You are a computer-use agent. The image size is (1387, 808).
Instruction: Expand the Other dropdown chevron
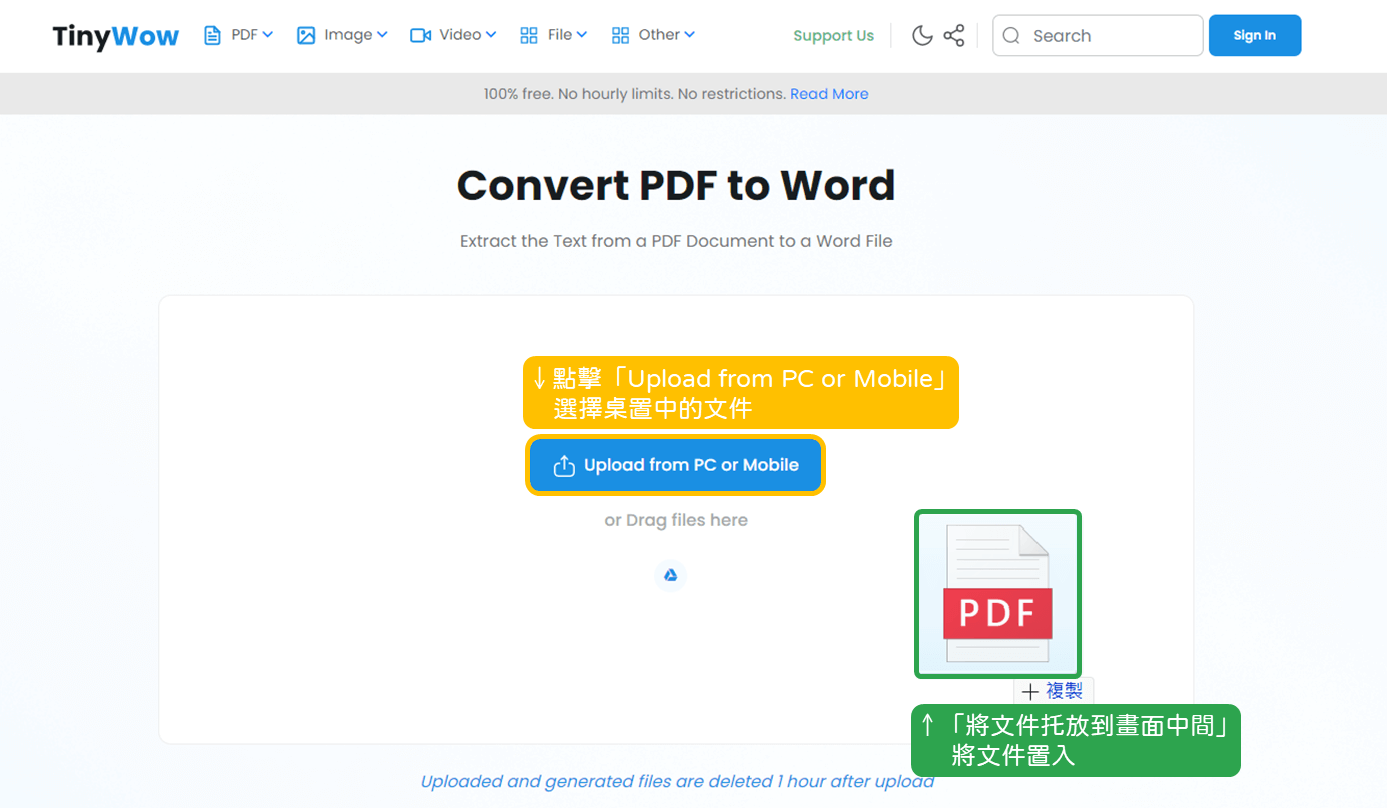coord(689,35)
